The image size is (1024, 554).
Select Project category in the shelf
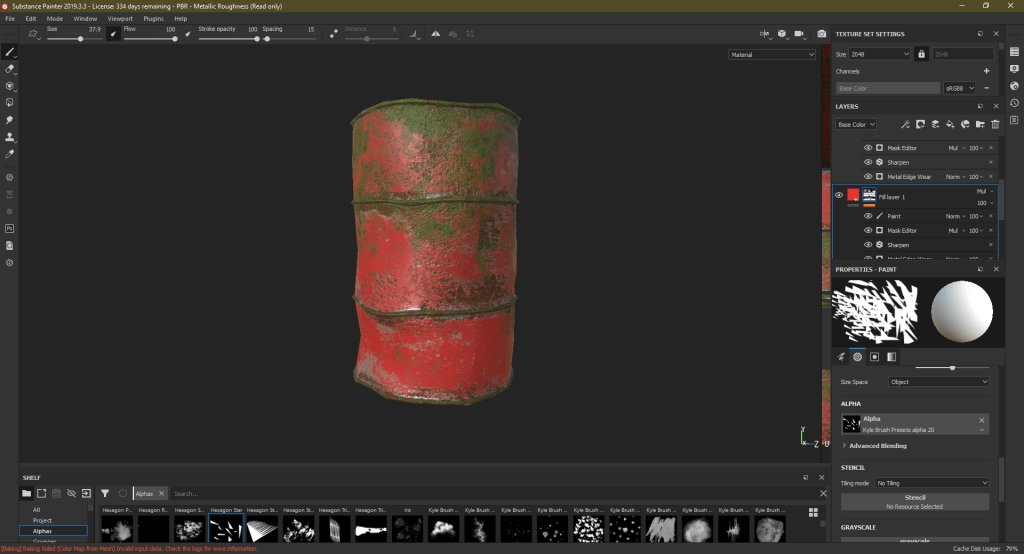coord(42,520)
